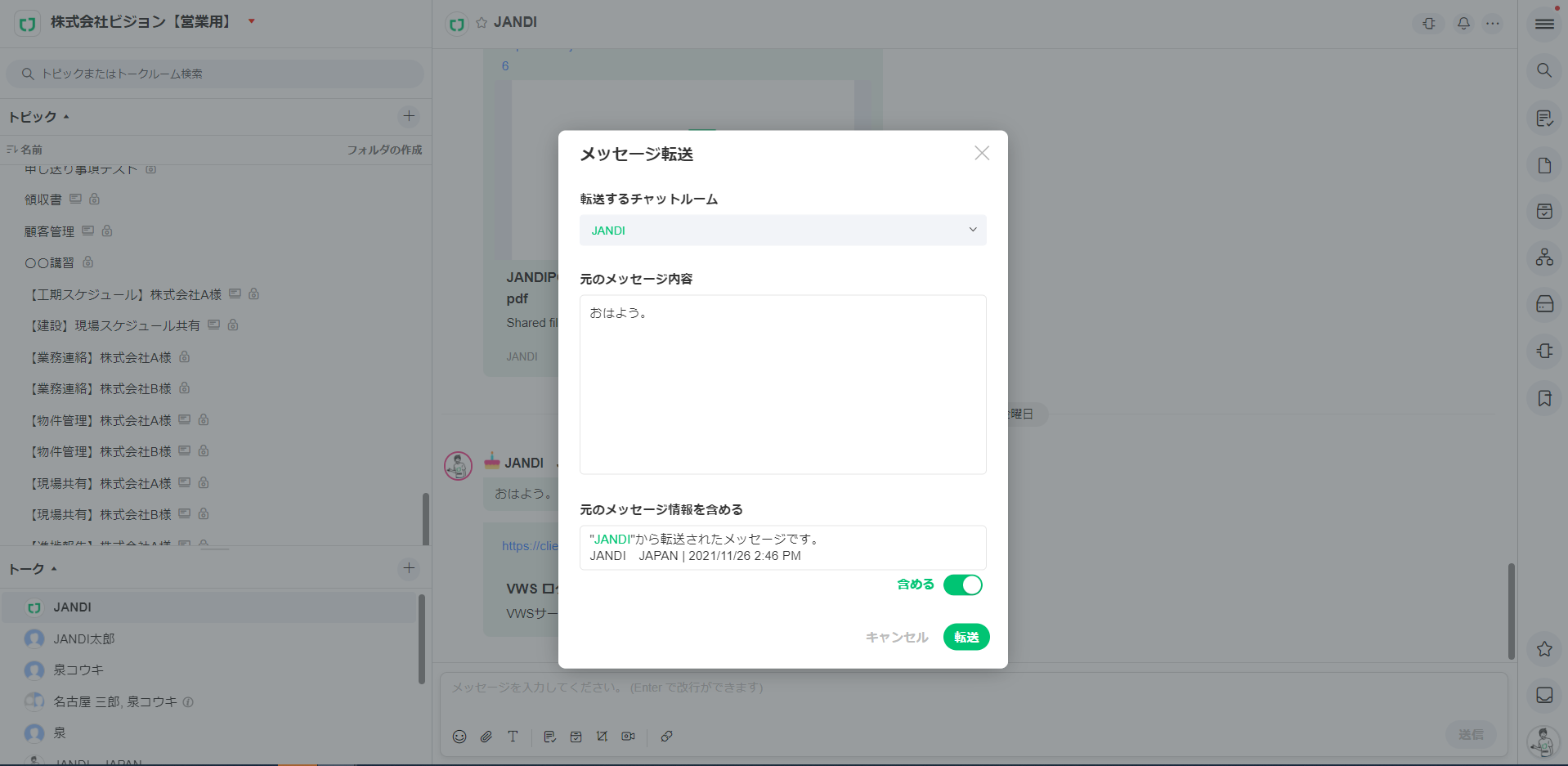Open the 顧客管理 topic

[x=49, y=231]
